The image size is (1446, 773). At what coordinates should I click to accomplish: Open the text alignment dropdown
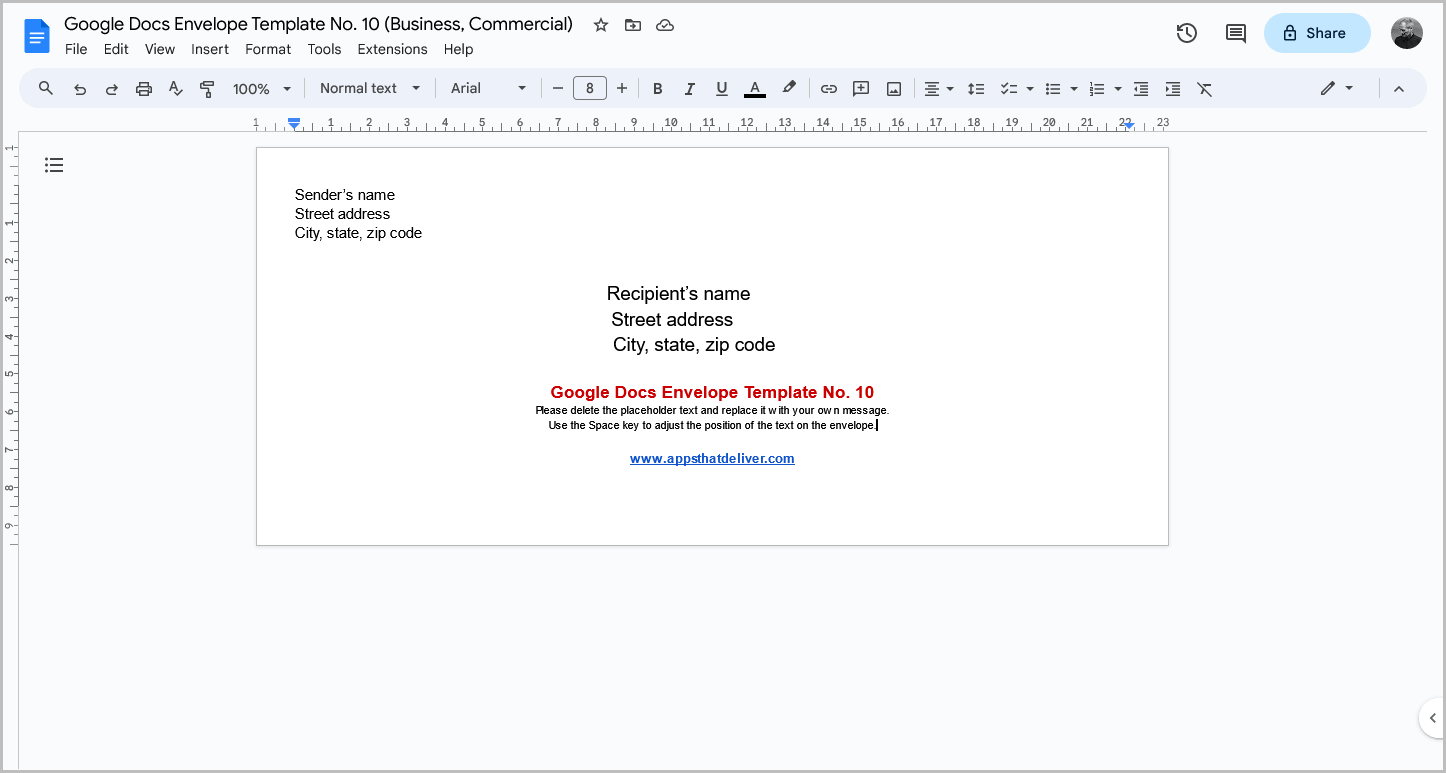tap(938, 89)
